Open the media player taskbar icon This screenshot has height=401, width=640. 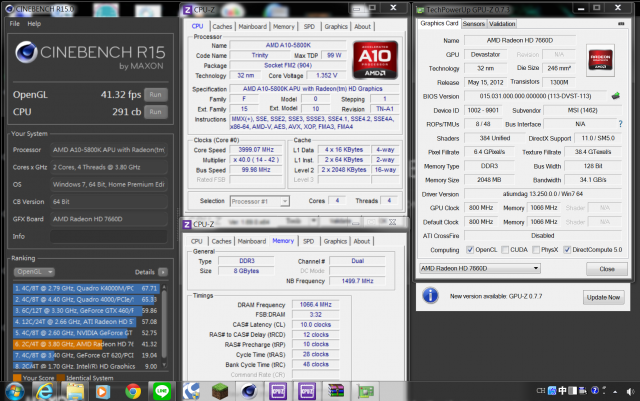point(102,392)
